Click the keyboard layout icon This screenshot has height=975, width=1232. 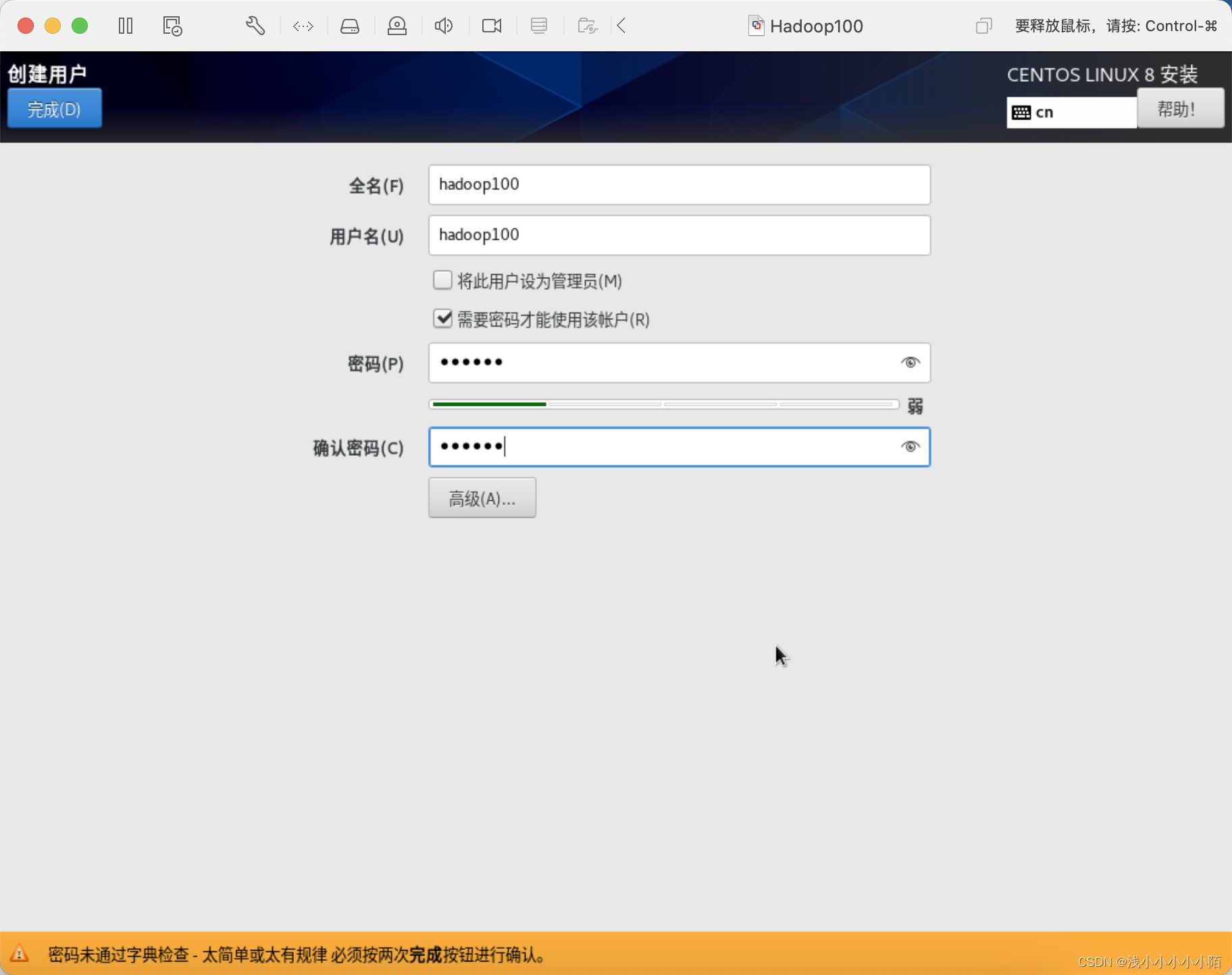[1021, 112]
